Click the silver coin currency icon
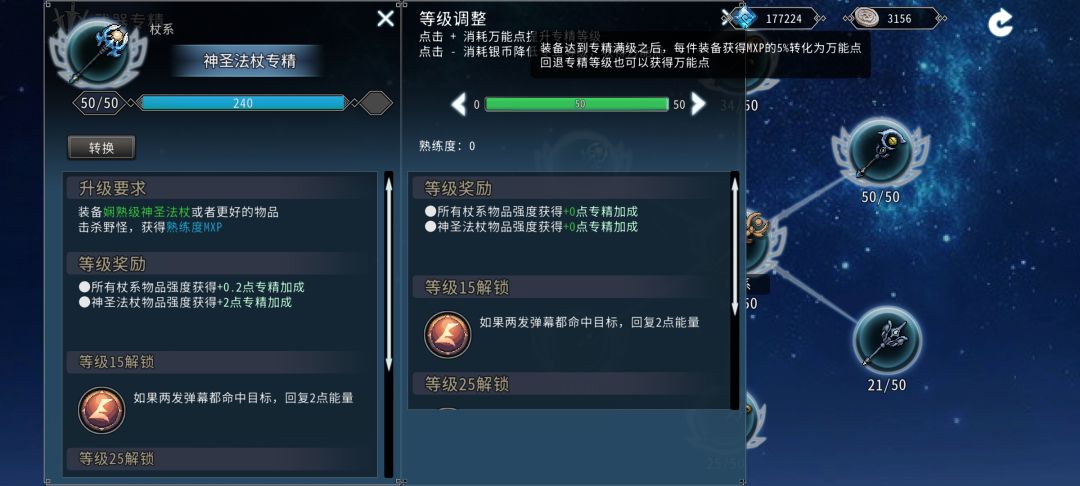 (866, 18)
